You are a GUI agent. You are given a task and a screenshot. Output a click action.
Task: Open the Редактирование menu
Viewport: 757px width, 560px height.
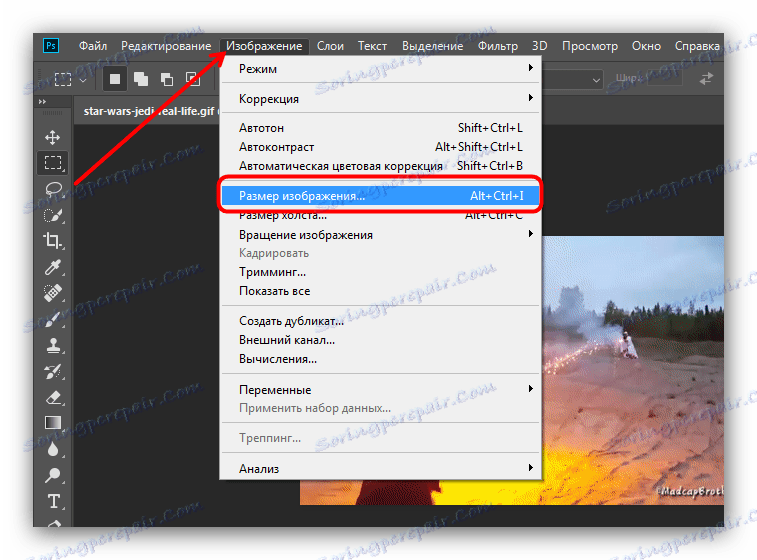[x=166, y=46]
